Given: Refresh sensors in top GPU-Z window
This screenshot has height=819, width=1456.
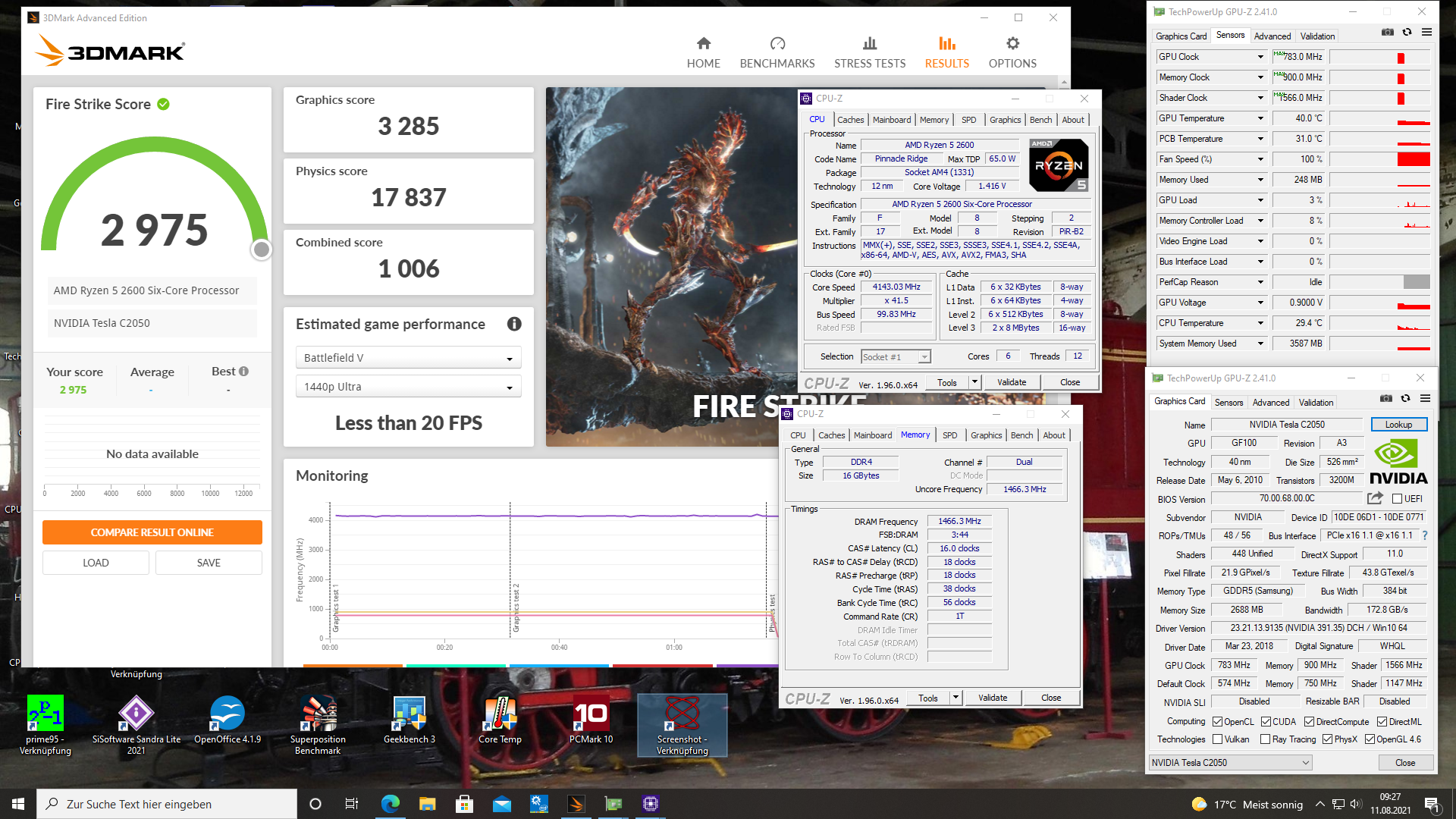Looking at the screenshot, I should point(1407,33).
